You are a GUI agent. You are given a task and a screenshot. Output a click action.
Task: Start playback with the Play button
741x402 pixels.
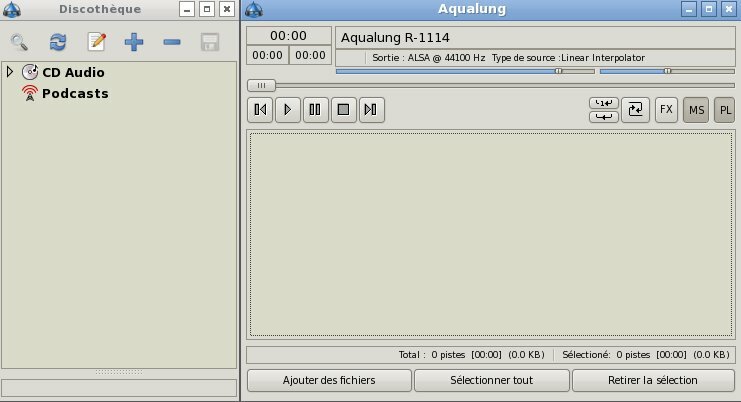pyautogui.click(x=288, y=110)
